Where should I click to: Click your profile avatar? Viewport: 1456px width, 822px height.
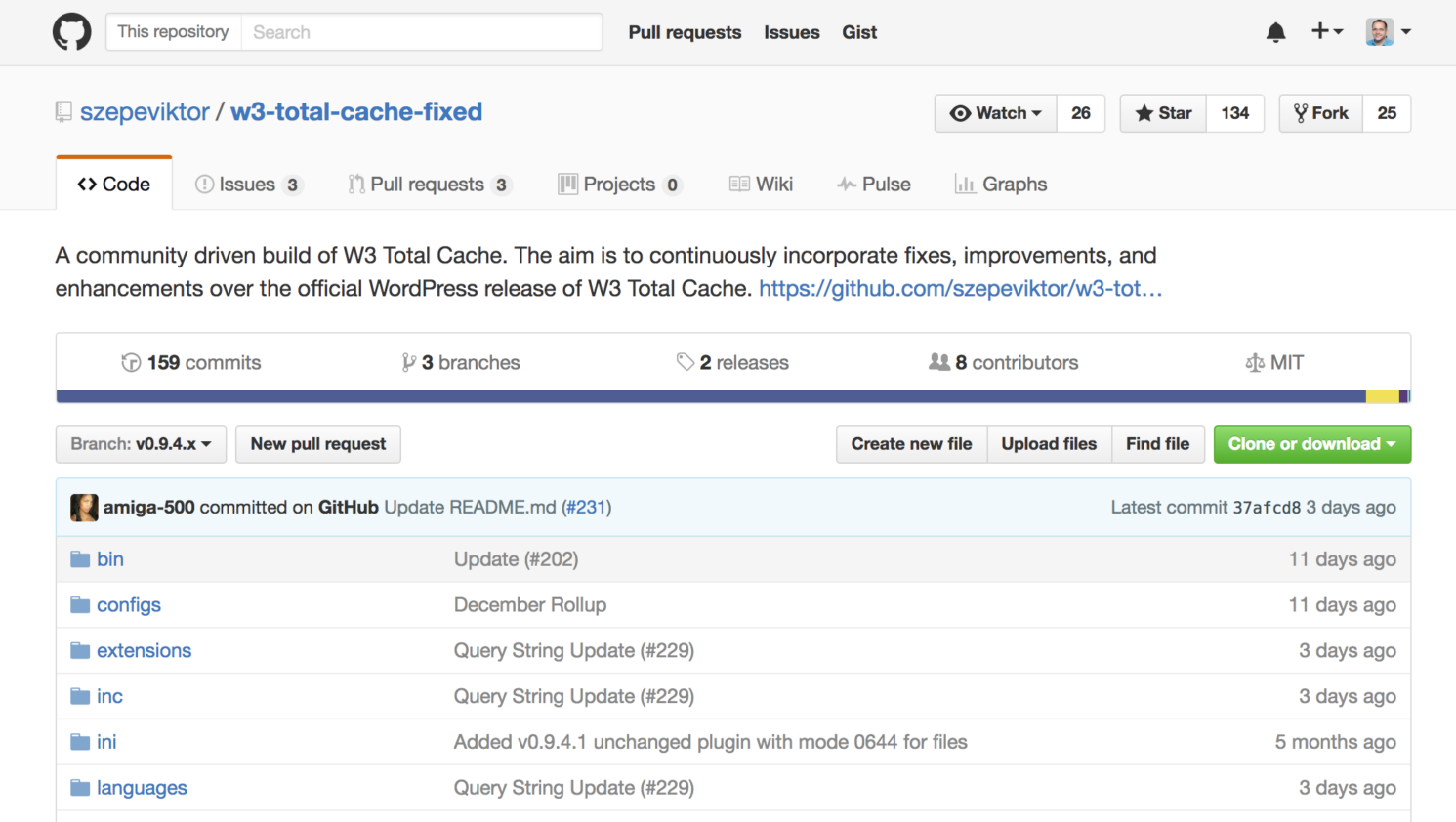tap(1381, 31)
